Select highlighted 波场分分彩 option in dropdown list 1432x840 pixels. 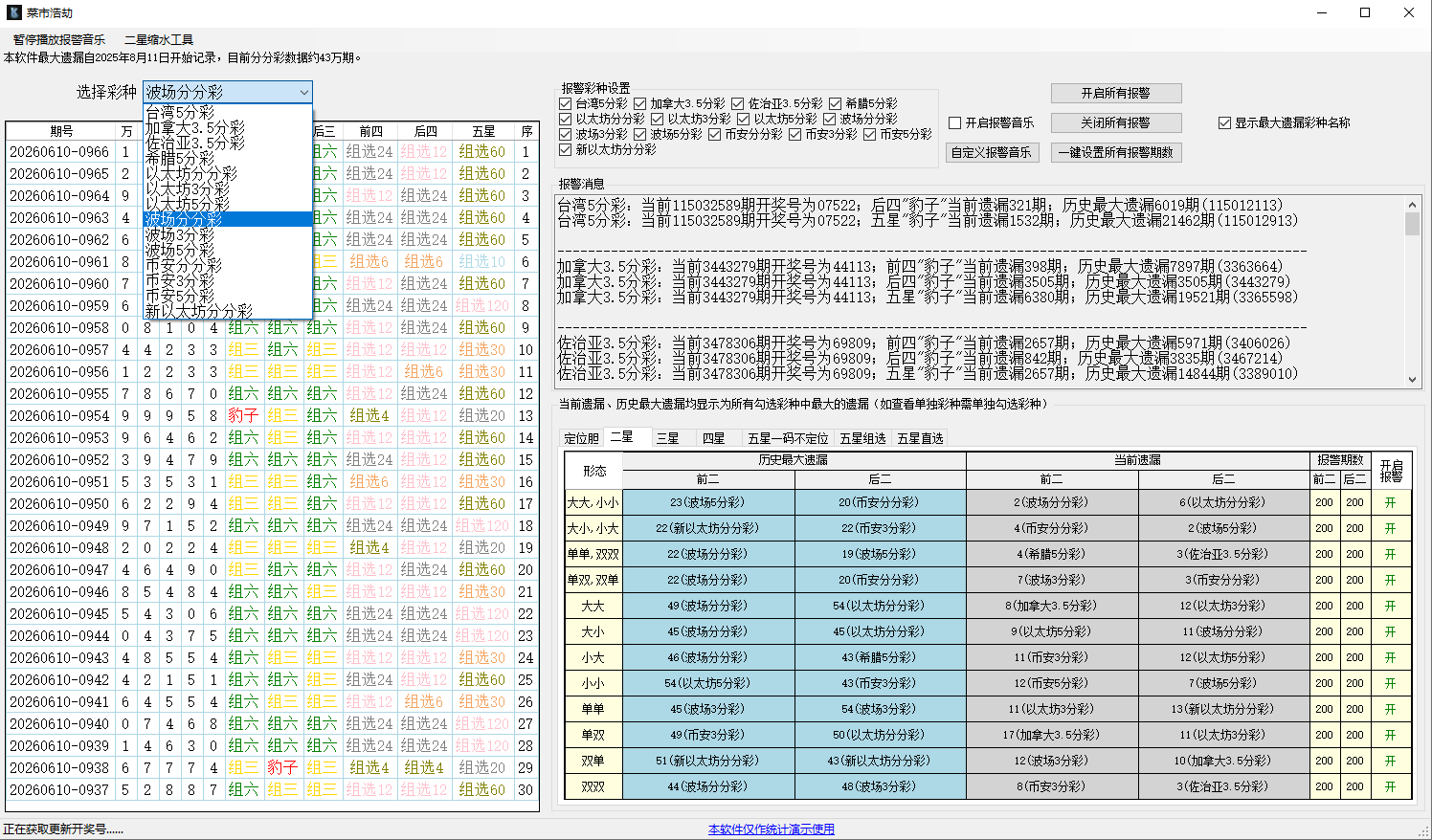pyautogui.click(x=228, y=219)
